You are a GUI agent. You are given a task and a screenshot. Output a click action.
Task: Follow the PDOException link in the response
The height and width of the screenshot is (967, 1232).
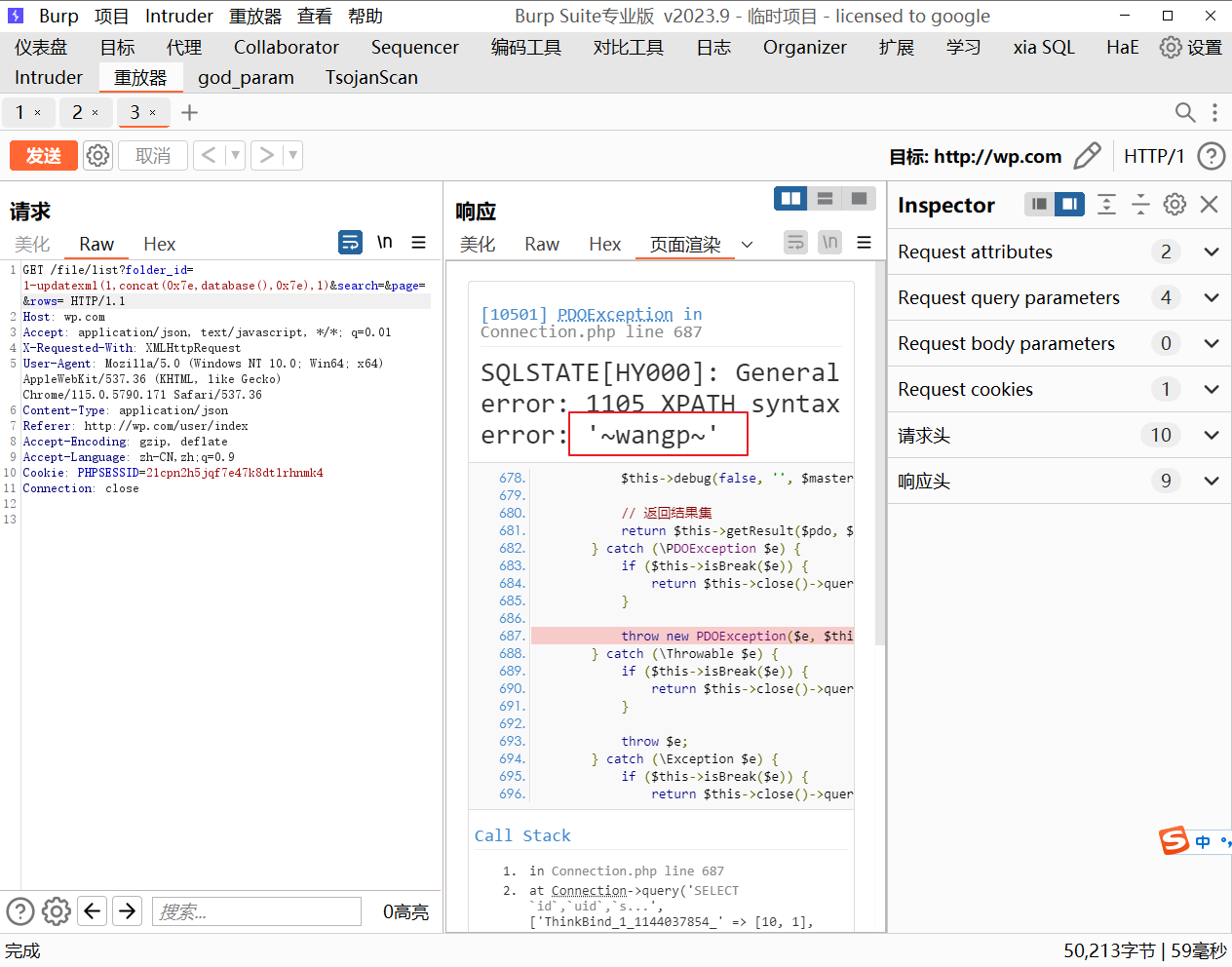(x=615, y=314)
